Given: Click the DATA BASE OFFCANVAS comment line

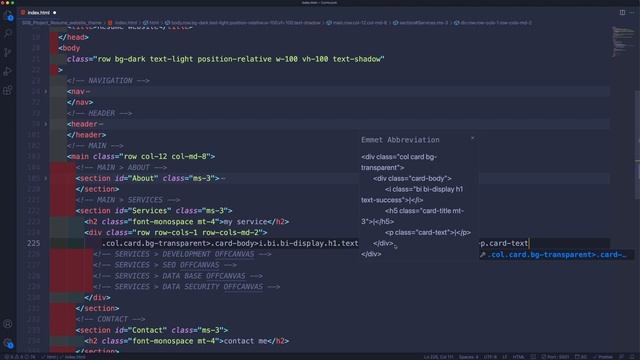Looking at the screenshot, I should click(178, 276).
